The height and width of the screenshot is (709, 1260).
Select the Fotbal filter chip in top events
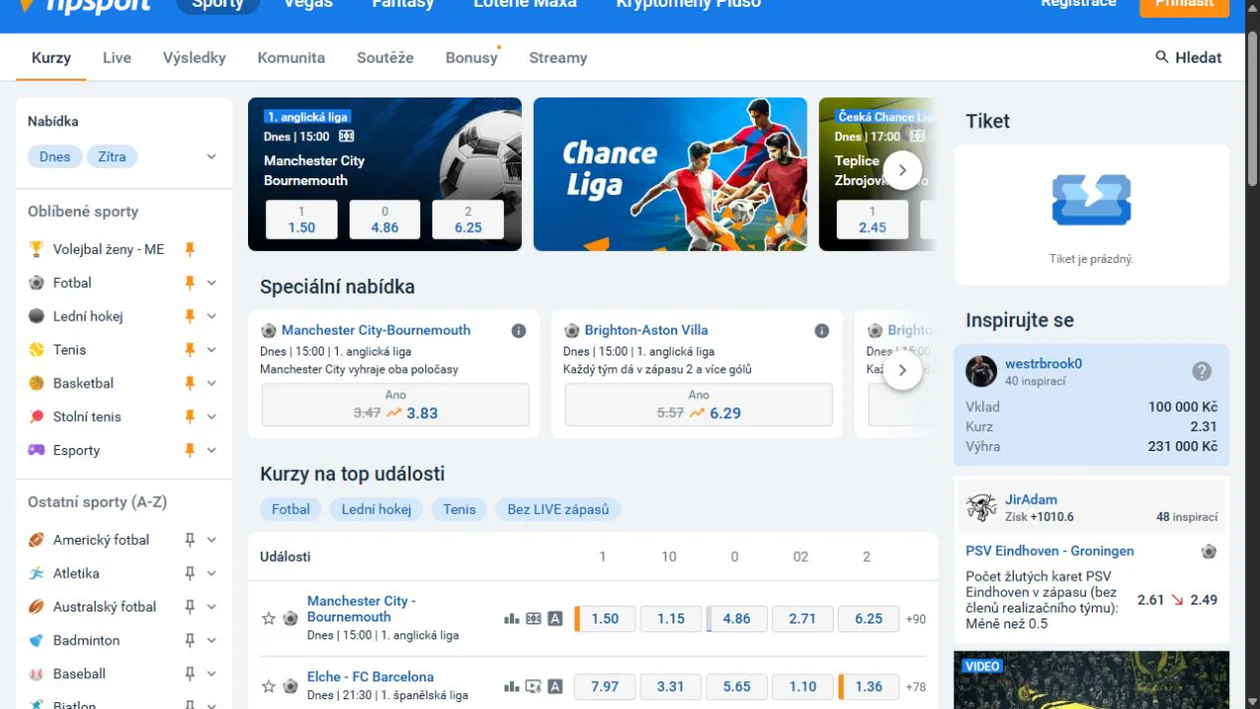coord(291,509)
